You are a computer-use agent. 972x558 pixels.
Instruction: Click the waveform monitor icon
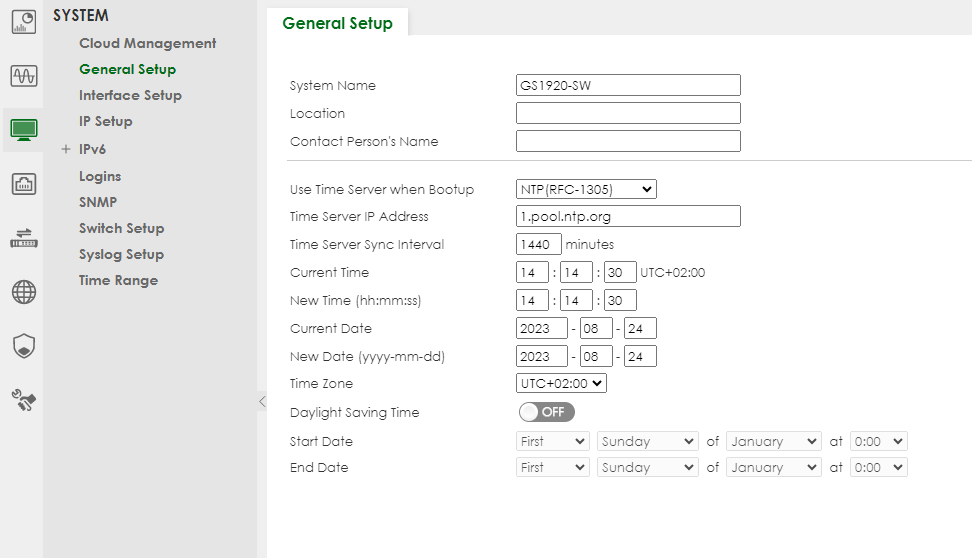tap(23, 76)
